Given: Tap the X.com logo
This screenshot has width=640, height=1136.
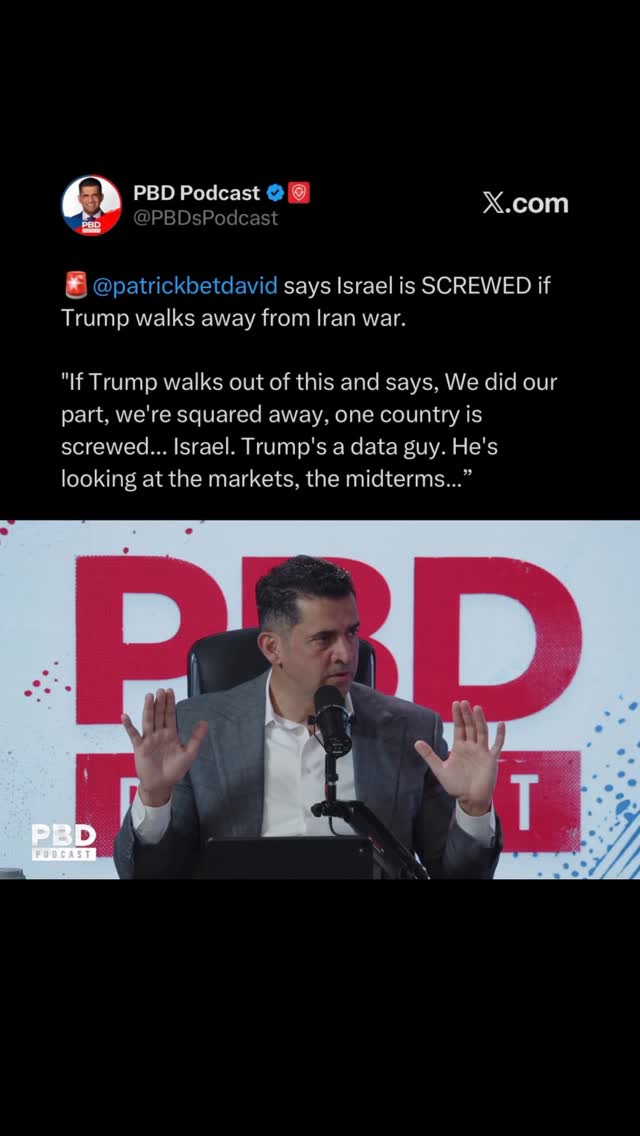Looking at the screenshot, I should click(x=525, y=204).
